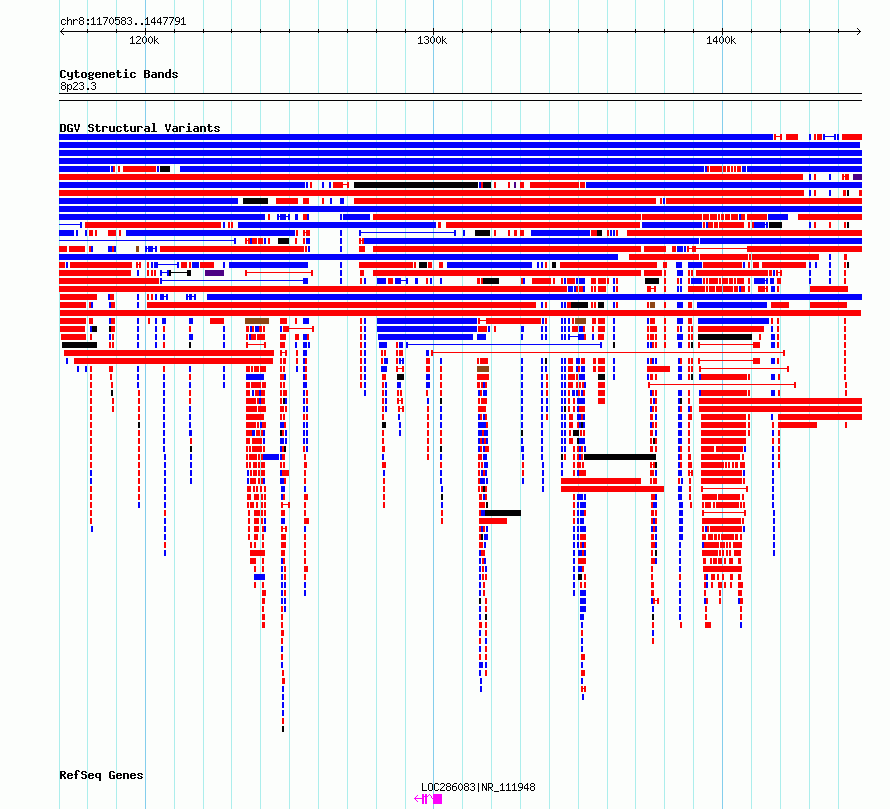Click the 1200k ruler tick label
The image size is (890, 809).
pos(144,40)
